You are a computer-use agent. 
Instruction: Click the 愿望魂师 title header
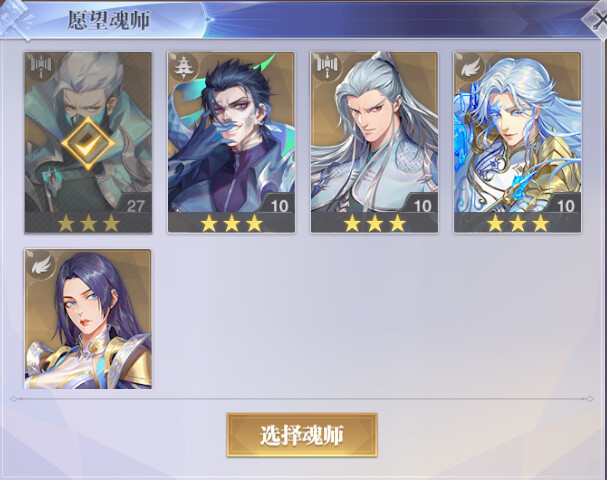tap(109, 20)
